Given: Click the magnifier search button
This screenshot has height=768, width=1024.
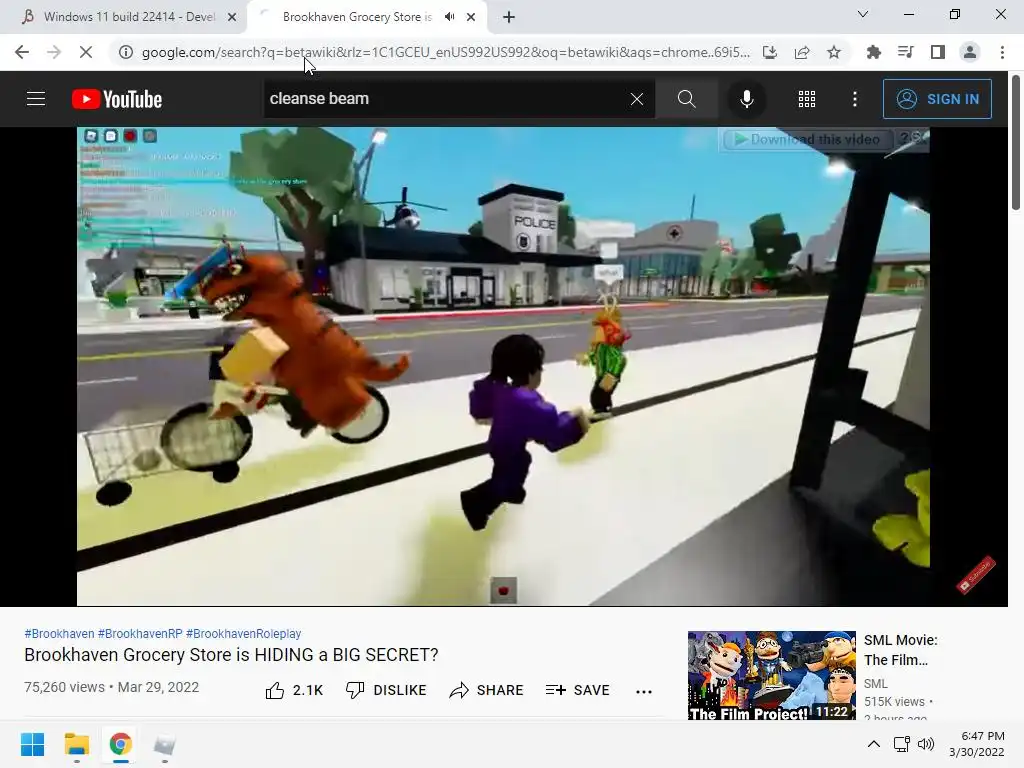Looking at the screenshot, I should click(686, 99).
